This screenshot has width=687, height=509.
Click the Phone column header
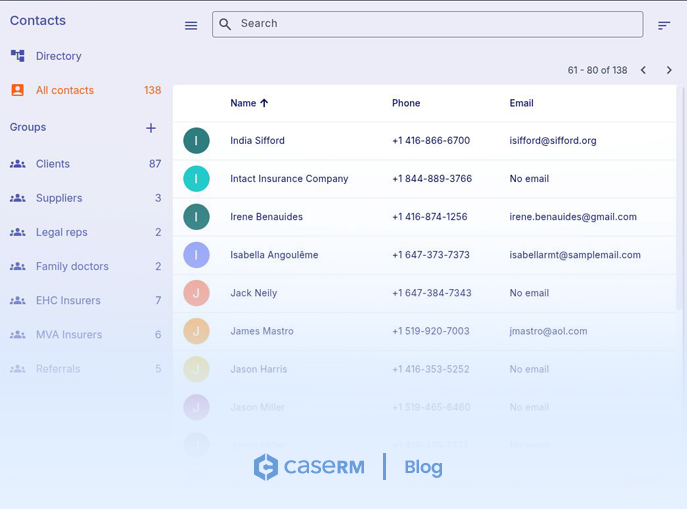point(406,103)
